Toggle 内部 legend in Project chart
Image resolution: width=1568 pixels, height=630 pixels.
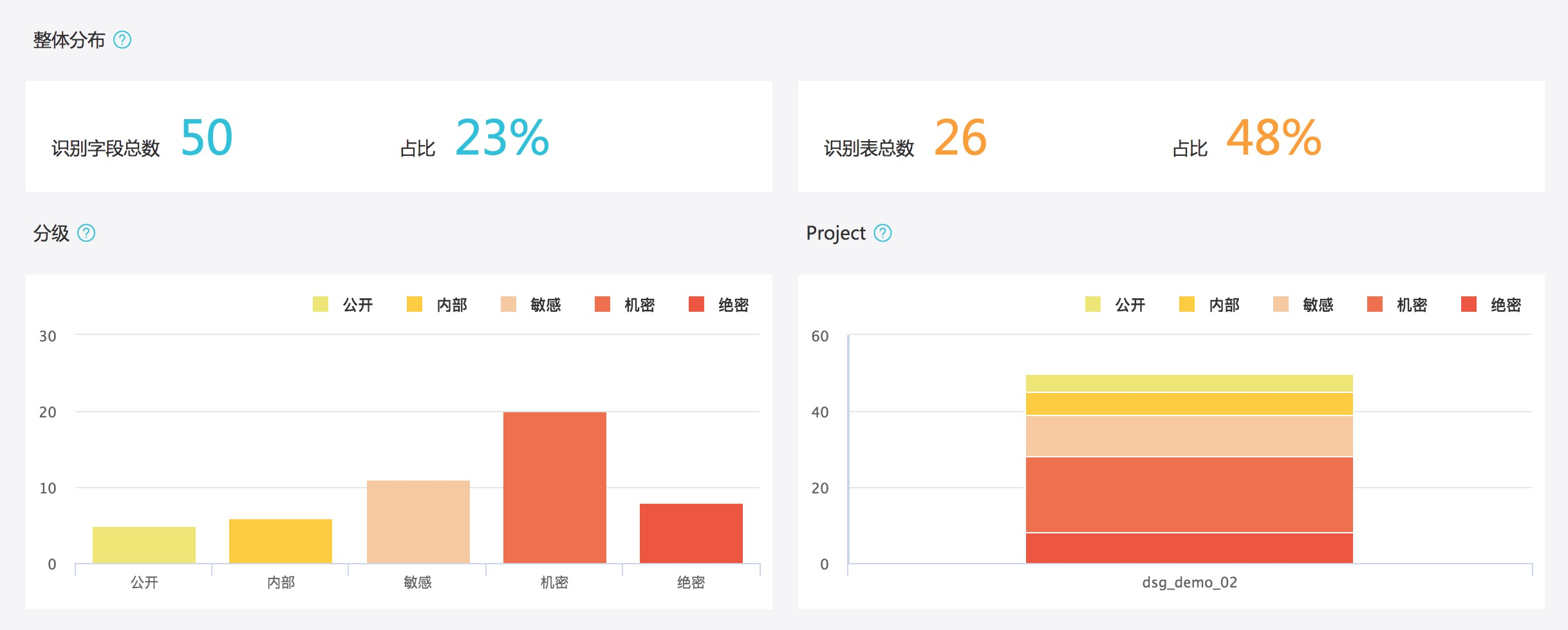[1209, 304]
